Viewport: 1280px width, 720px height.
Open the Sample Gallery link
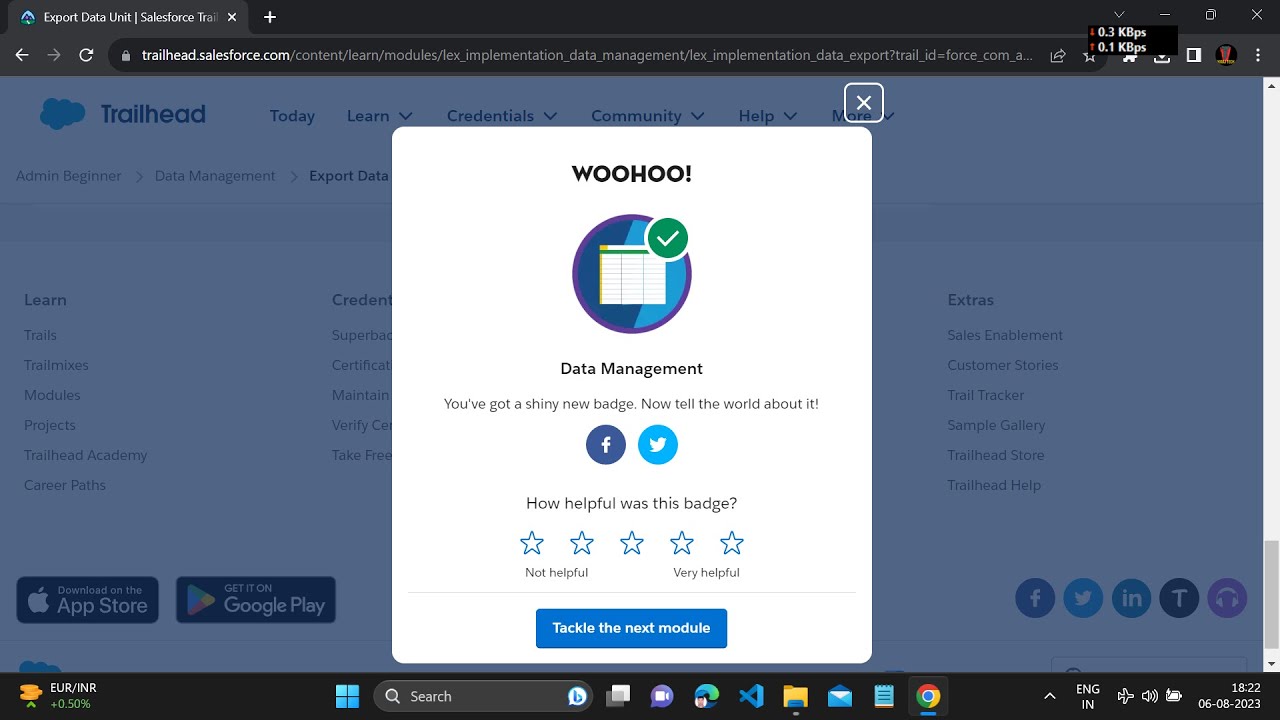pos(996,425)
